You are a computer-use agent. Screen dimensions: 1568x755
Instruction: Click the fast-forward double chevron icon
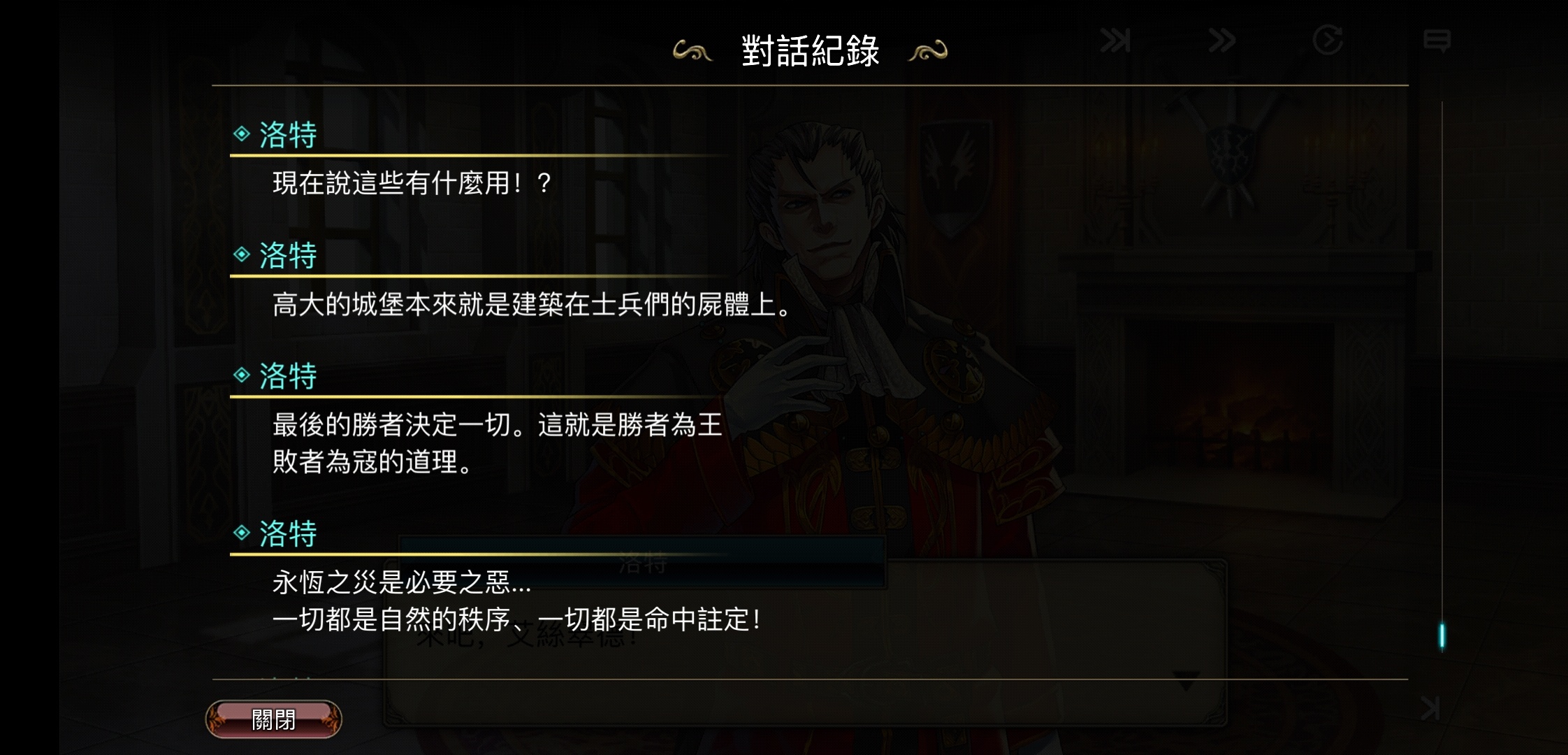(1221, 41)
